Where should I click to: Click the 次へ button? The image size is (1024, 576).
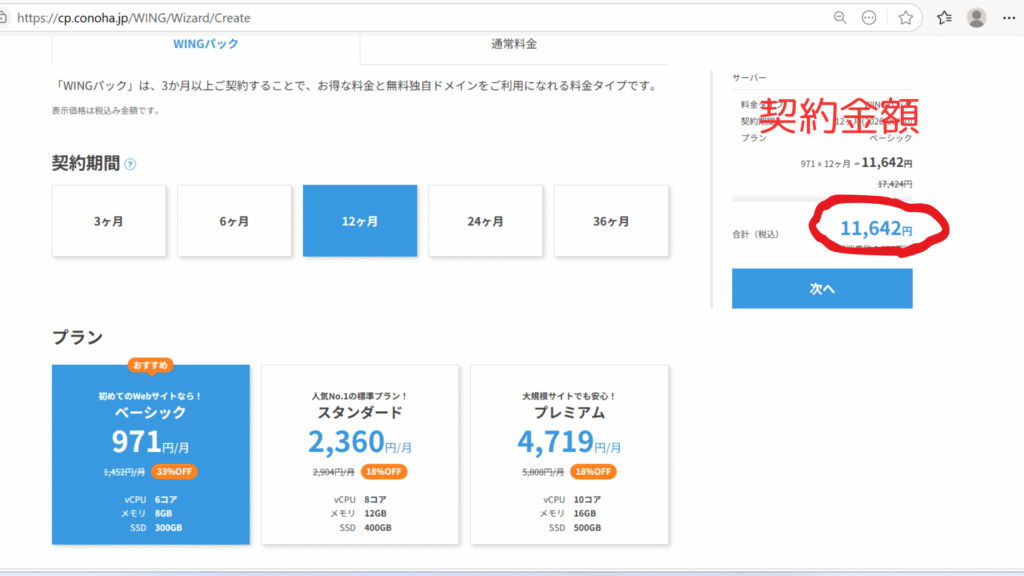(822, 289)
